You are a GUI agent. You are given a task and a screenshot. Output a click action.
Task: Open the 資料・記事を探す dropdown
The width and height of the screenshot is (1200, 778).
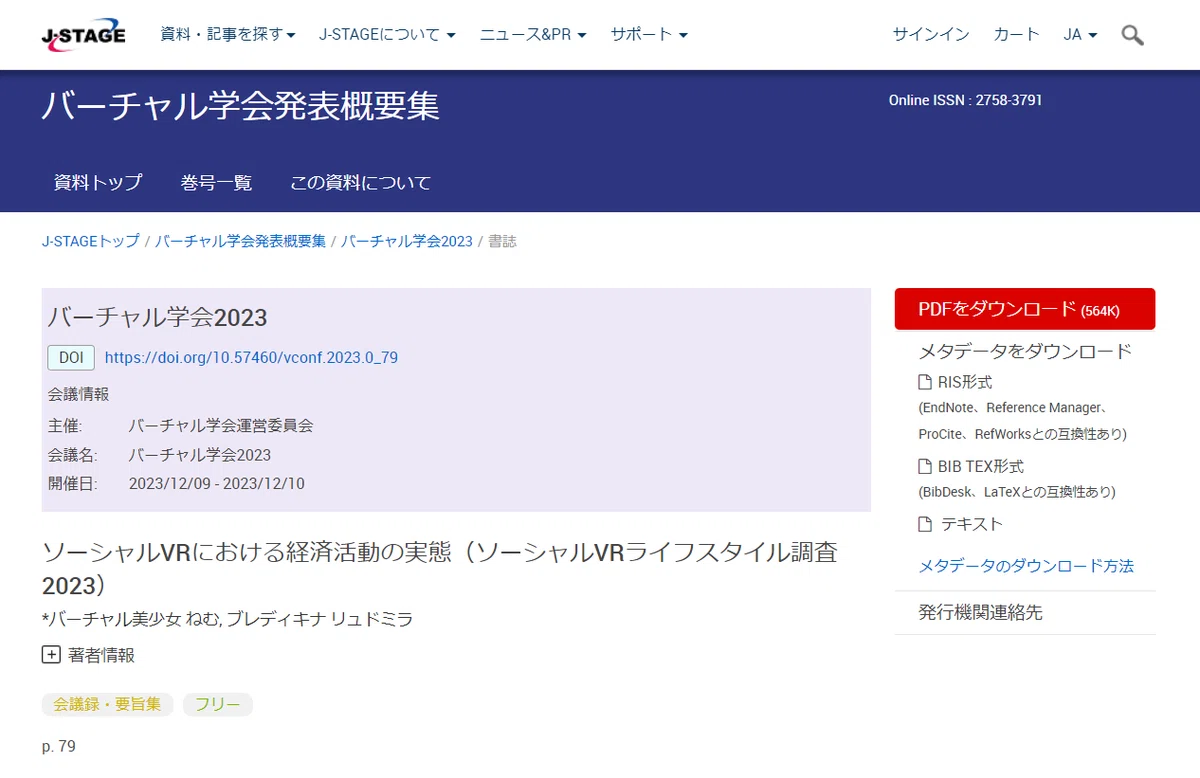(228, 35)
